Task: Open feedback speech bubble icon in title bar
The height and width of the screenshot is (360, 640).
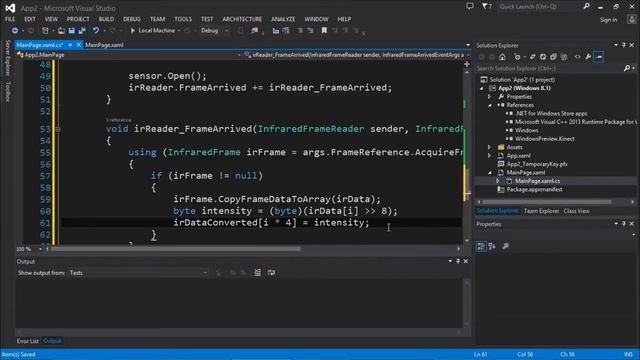Action: [x=470, y=6]
